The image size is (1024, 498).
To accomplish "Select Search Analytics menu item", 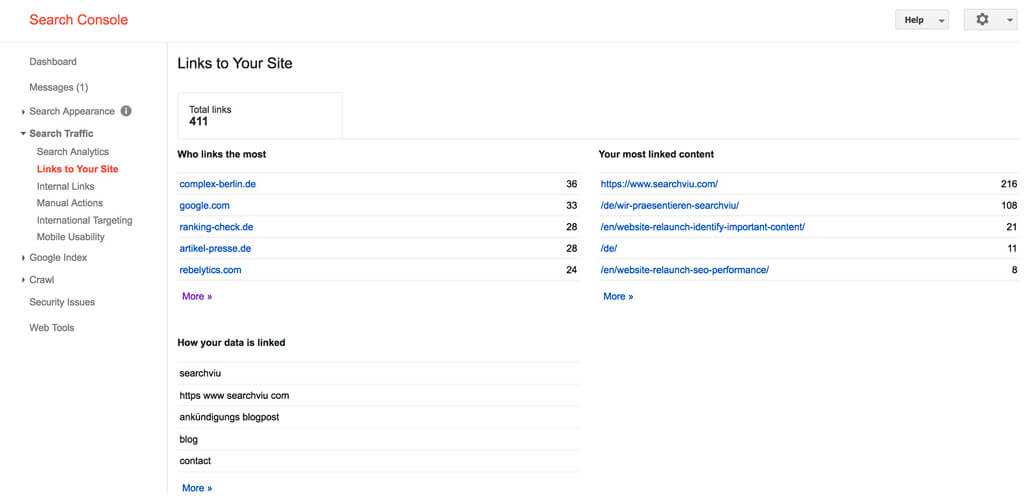I will 72,152.
